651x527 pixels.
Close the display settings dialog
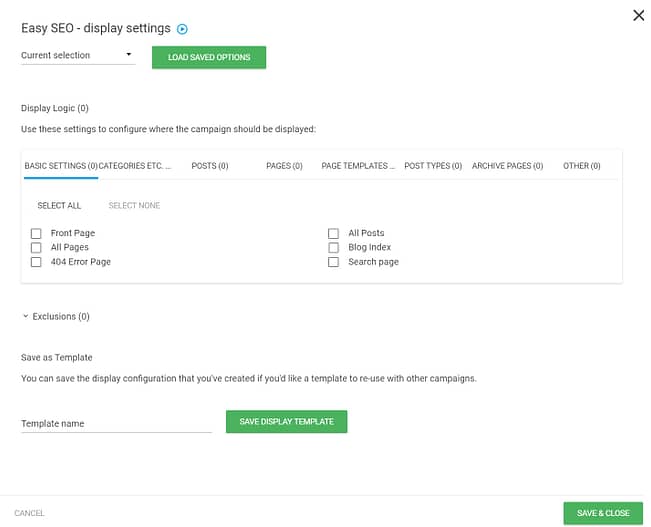(x=639, y=16)
